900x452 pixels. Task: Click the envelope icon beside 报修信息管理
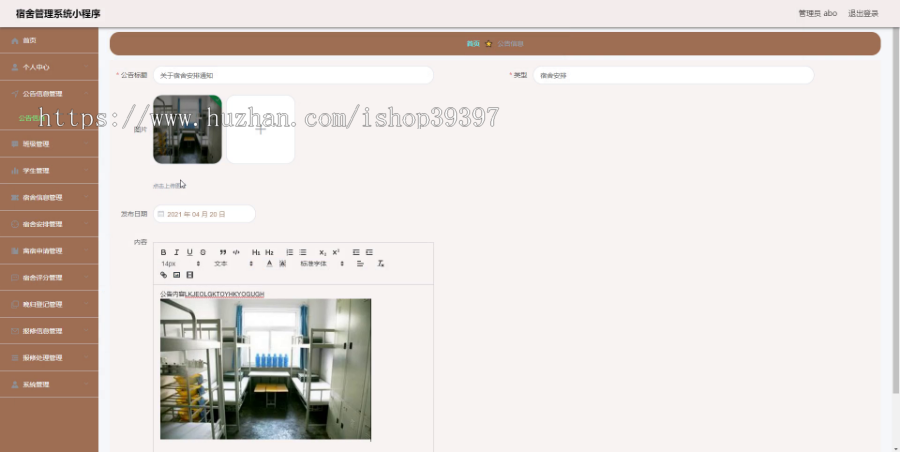coord(15,331)
